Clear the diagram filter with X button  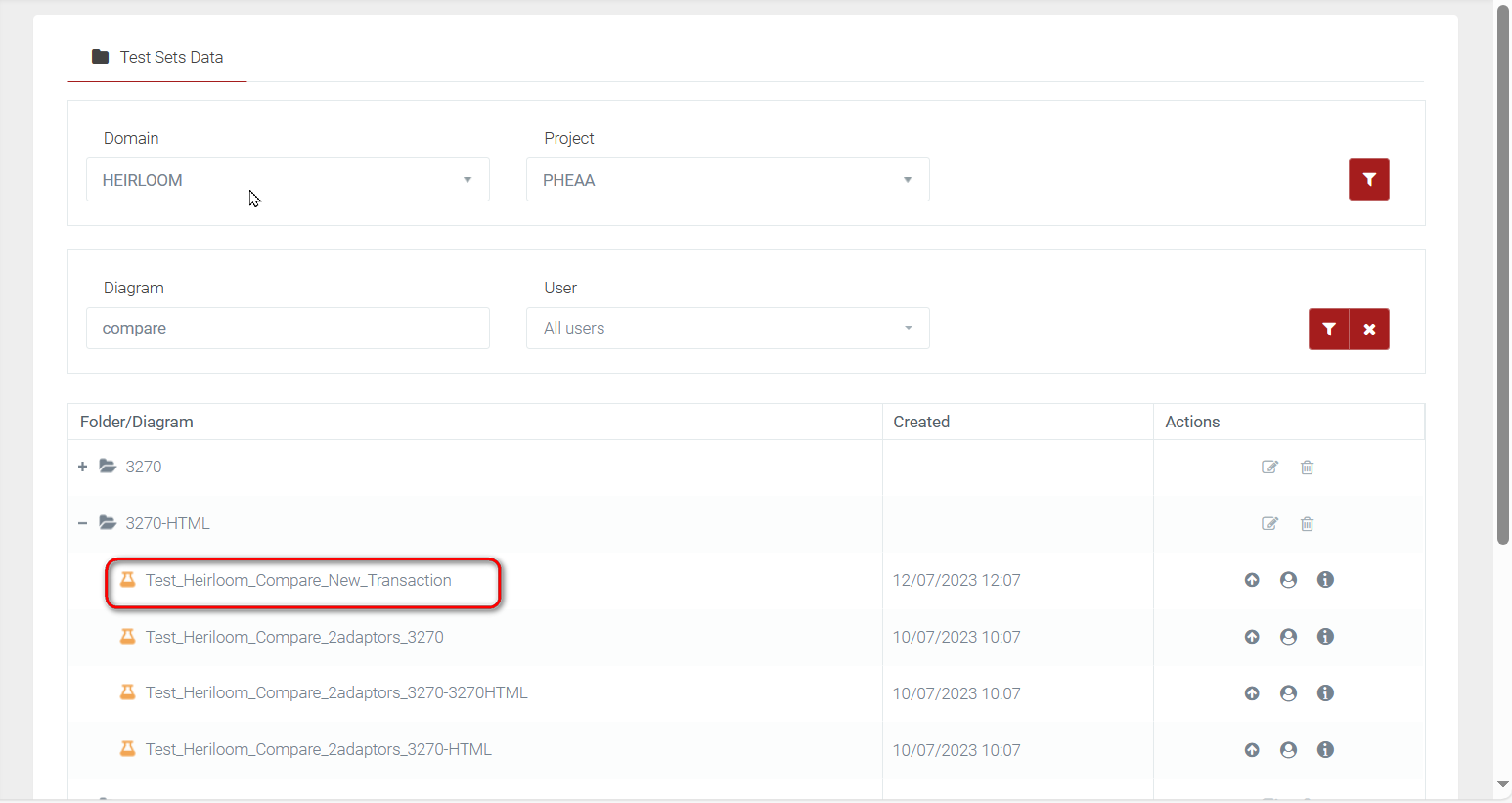coord(1369,330)
